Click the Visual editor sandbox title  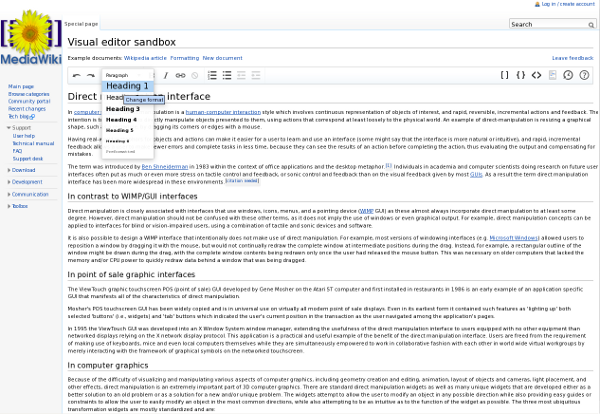(122, 42)
